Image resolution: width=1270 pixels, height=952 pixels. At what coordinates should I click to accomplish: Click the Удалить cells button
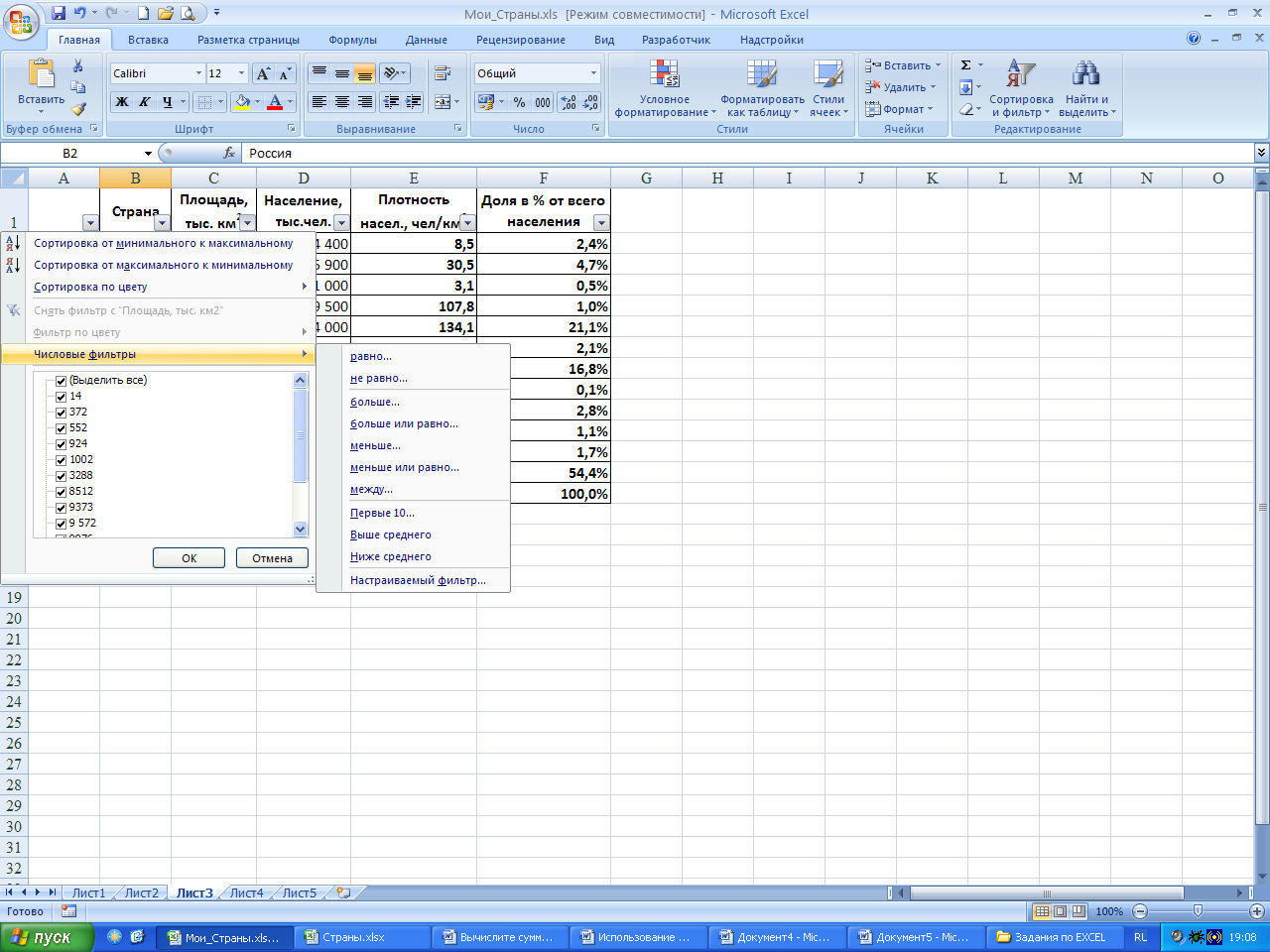coord(901,87)
